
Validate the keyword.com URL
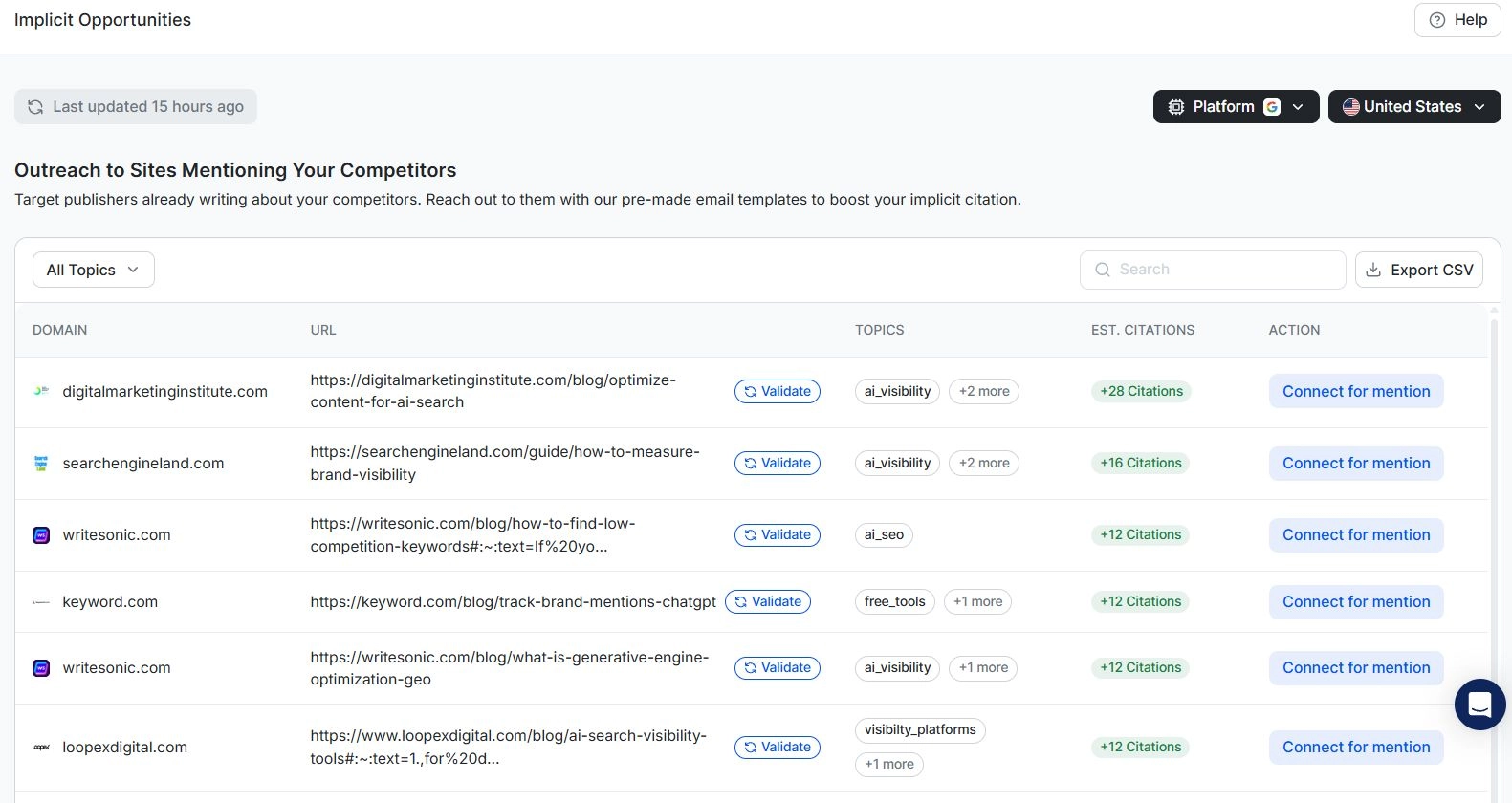click(x=768, y=602)
